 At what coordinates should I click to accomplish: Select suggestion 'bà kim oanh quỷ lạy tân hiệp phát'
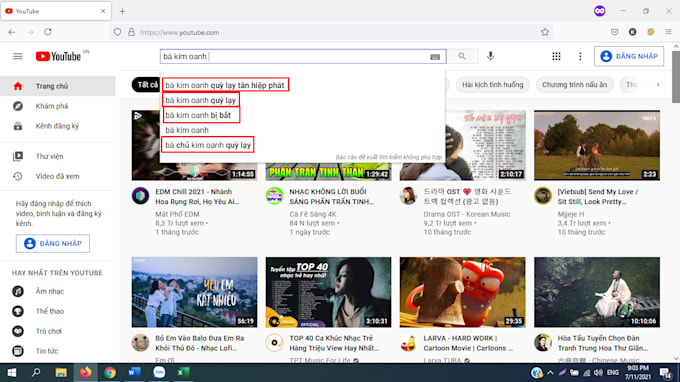click(x=225, y=85)
